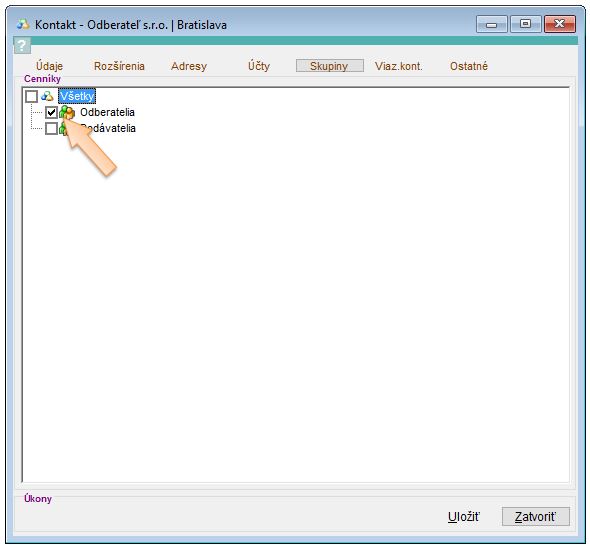590x549 pixels.
Task: Click the help question mark icon
Action: click(x=22, y=46)
